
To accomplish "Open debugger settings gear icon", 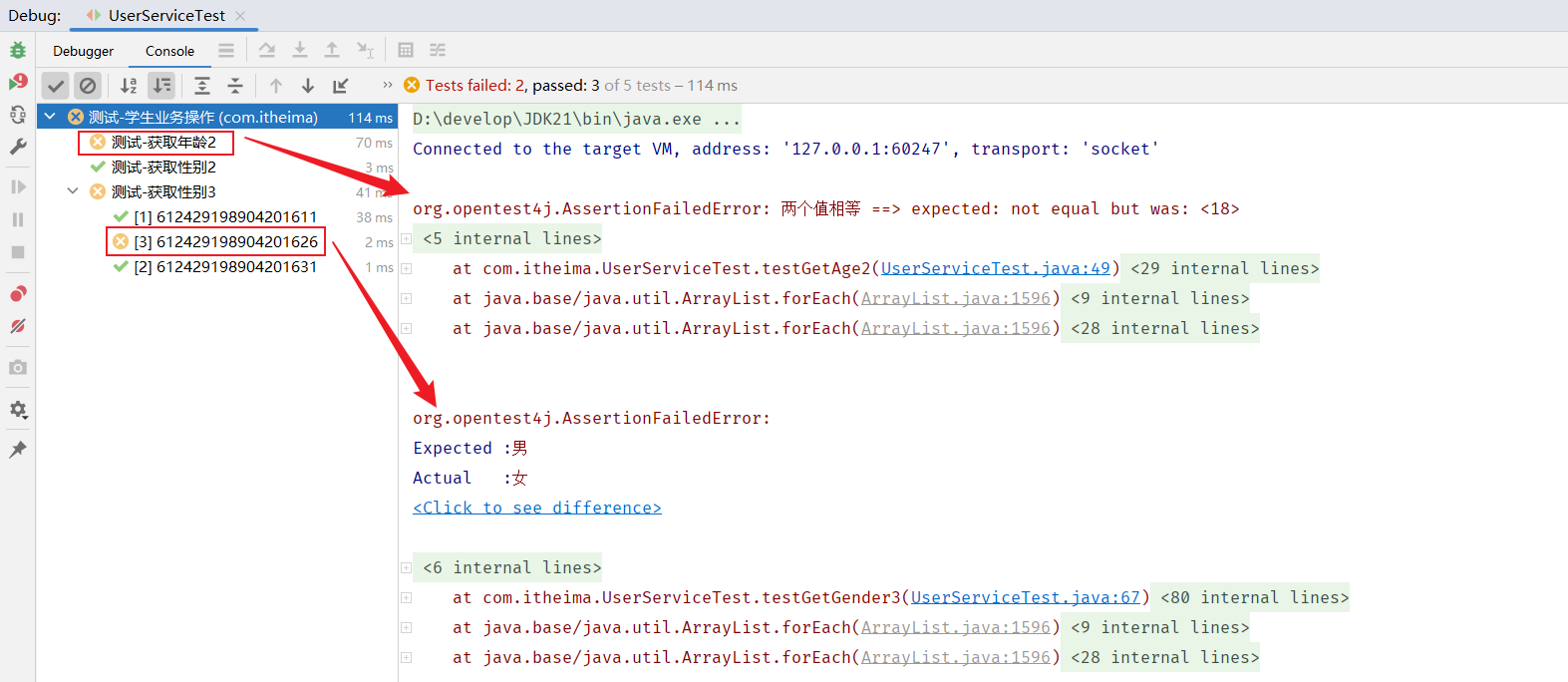I will (18, 410).
